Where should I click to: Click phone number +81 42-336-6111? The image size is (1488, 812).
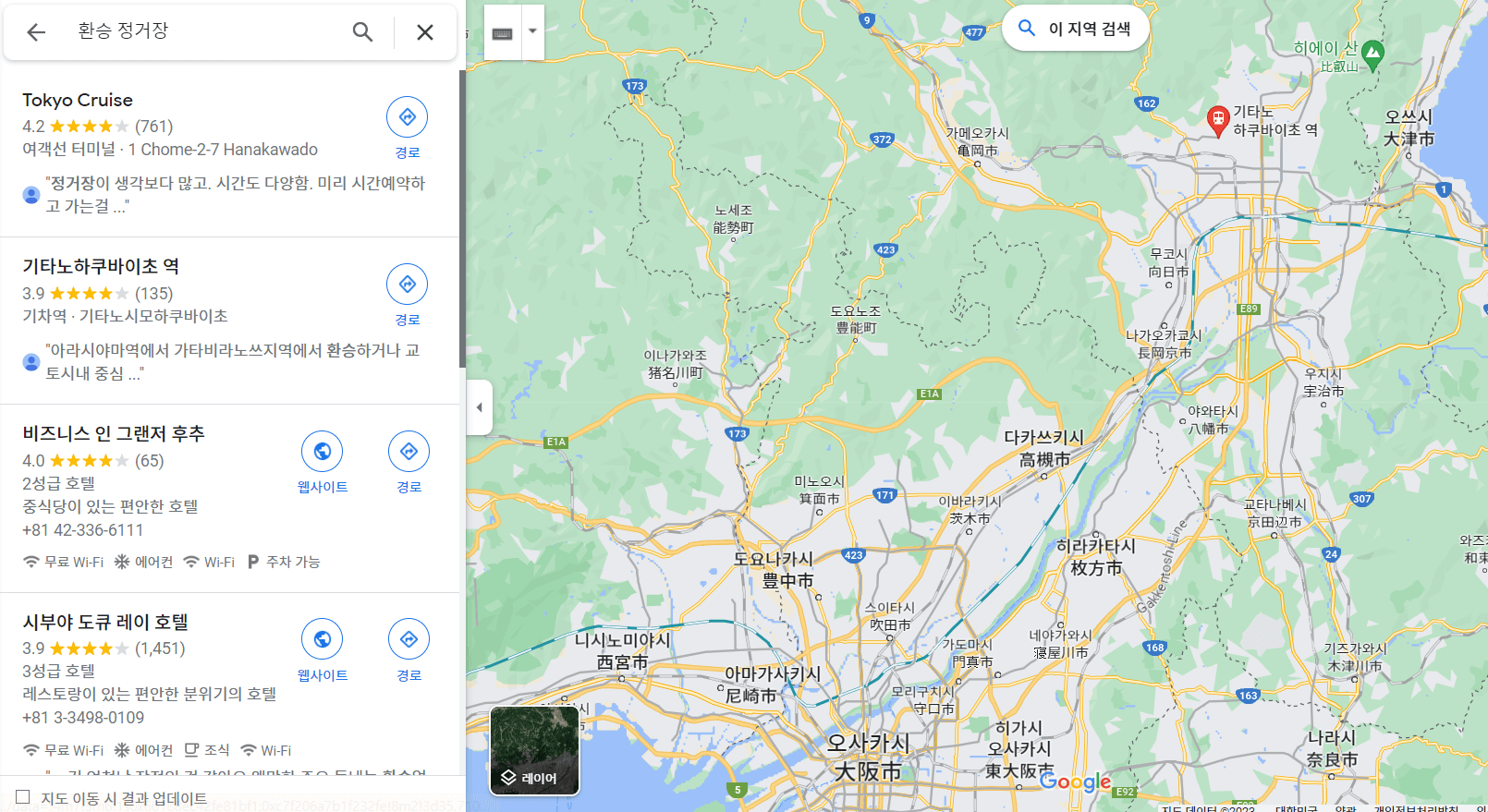(83, 530)
